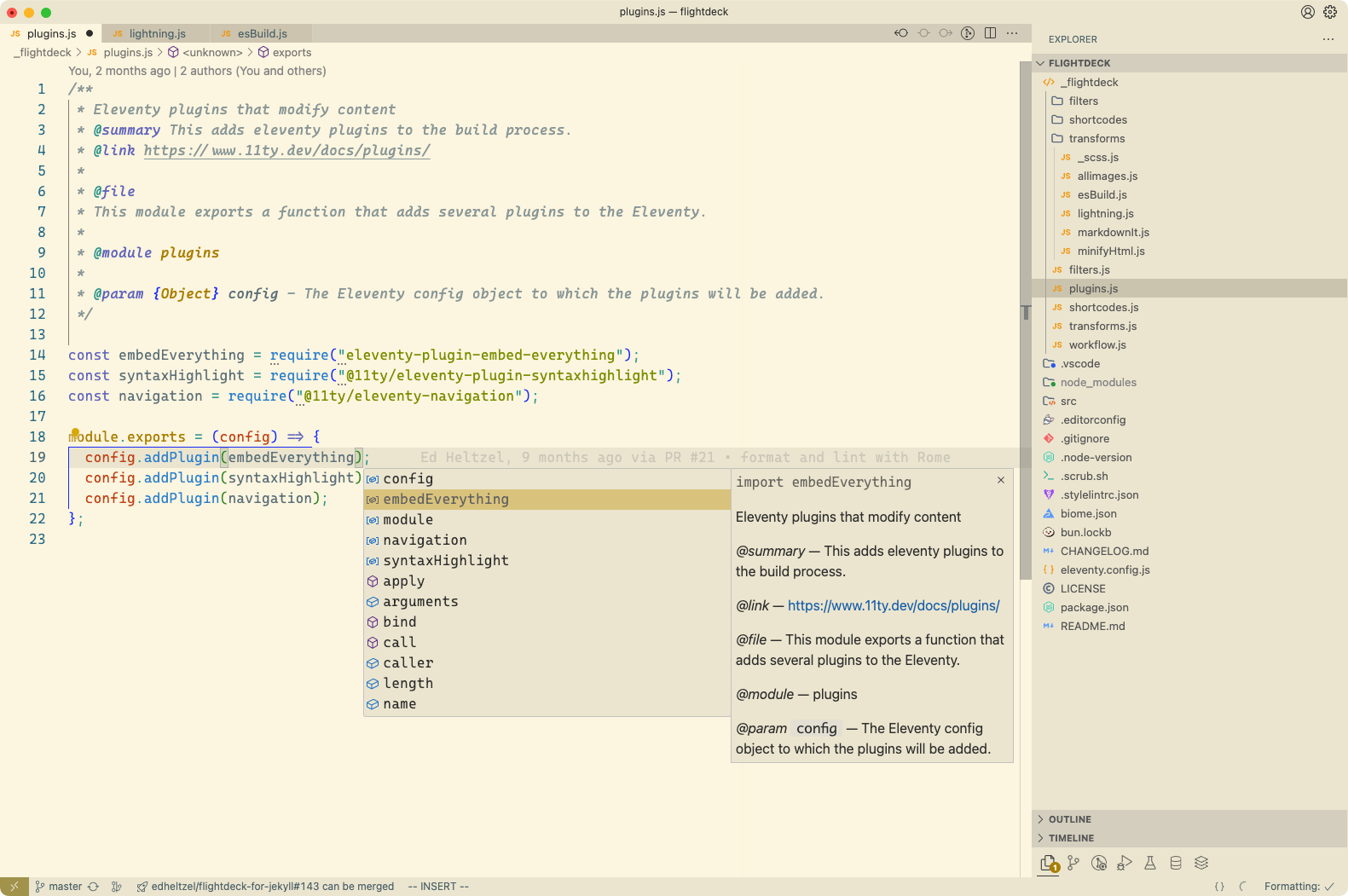Open the Accounts icon in title bar
1348x896 pixels.
[x=1307, y=12]
